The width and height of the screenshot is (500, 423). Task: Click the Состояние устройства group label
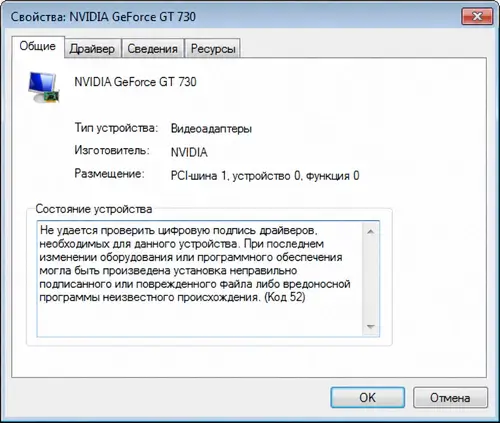94,209
